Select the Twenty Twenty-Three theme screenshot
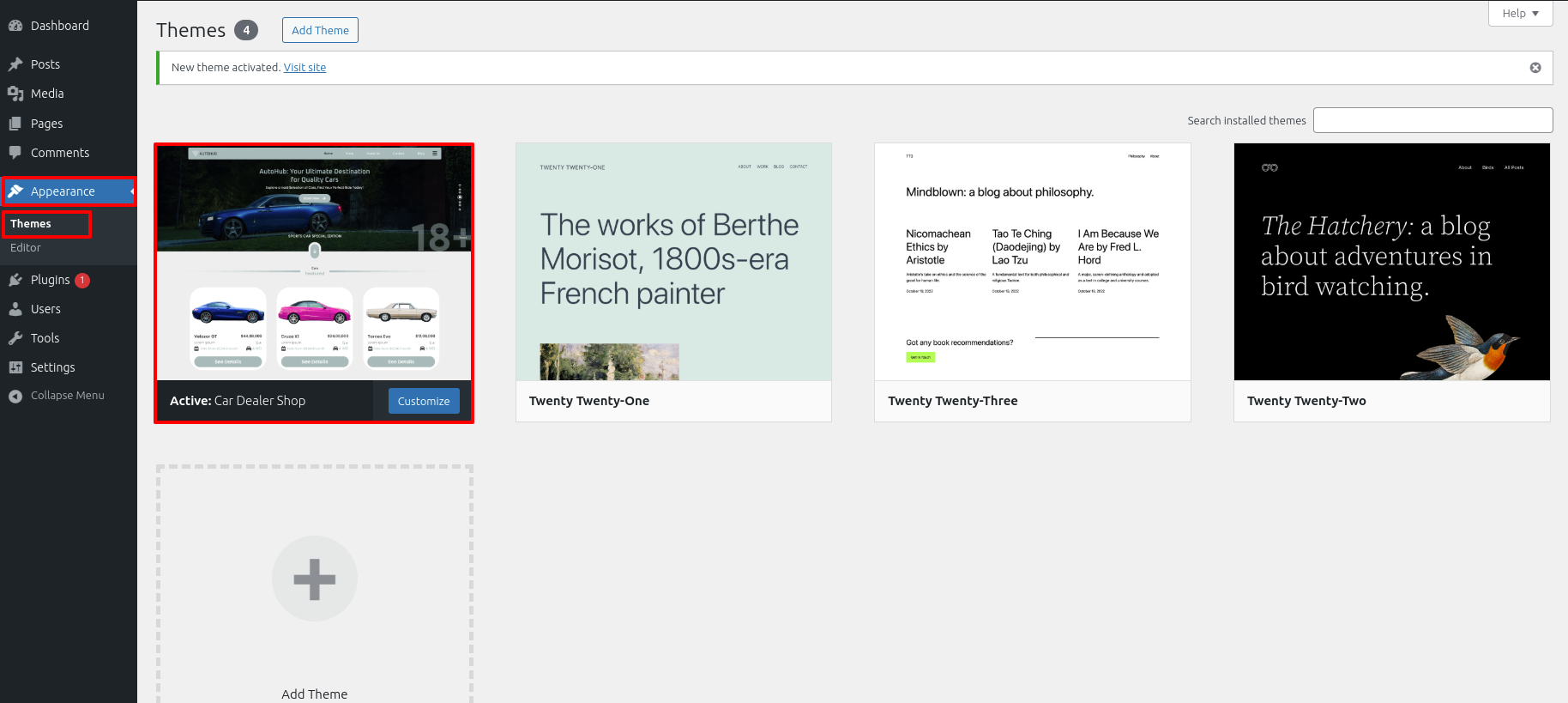Image resolution: width=1568 pixels, height=703 pixels. pyautogui.click(x=1033, y=262)
